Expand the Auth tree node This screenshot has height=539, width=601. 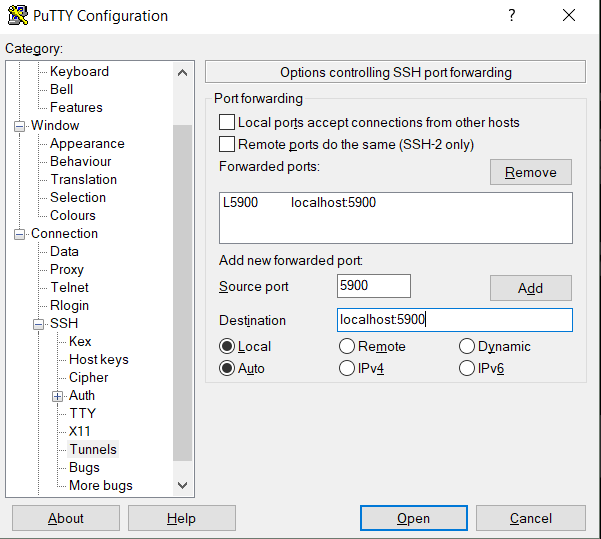(x=57, y=396)
